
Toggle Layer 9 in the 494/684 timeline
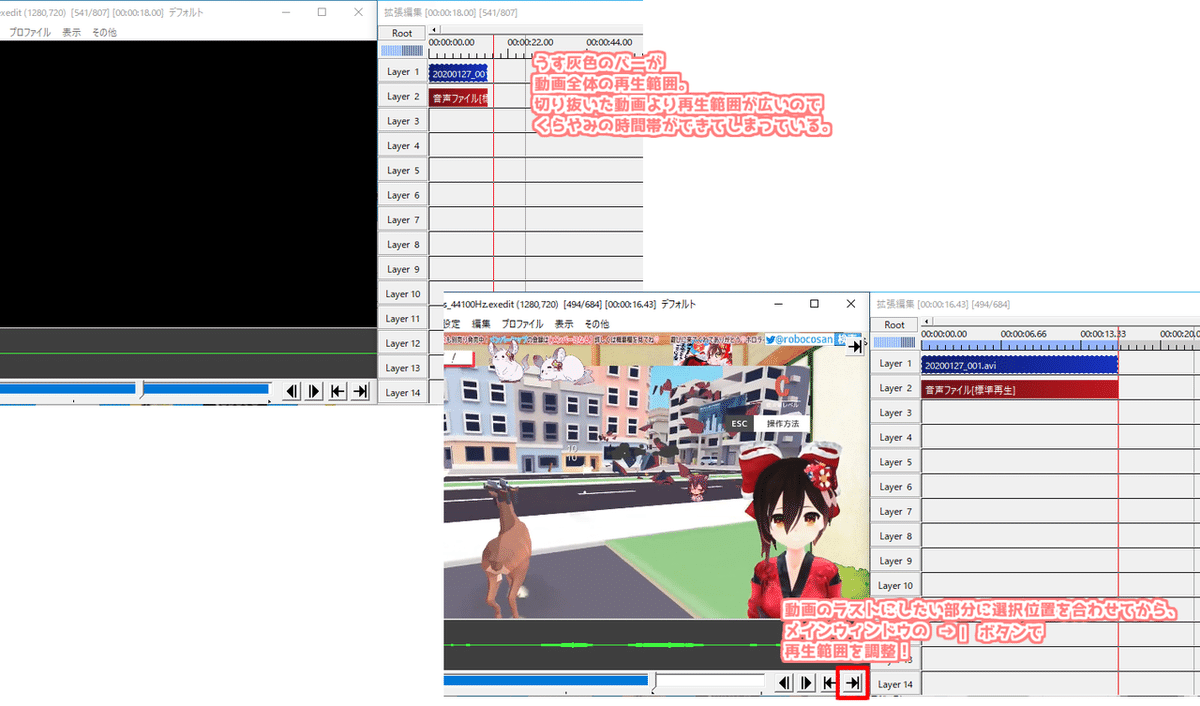pos(895,561)
